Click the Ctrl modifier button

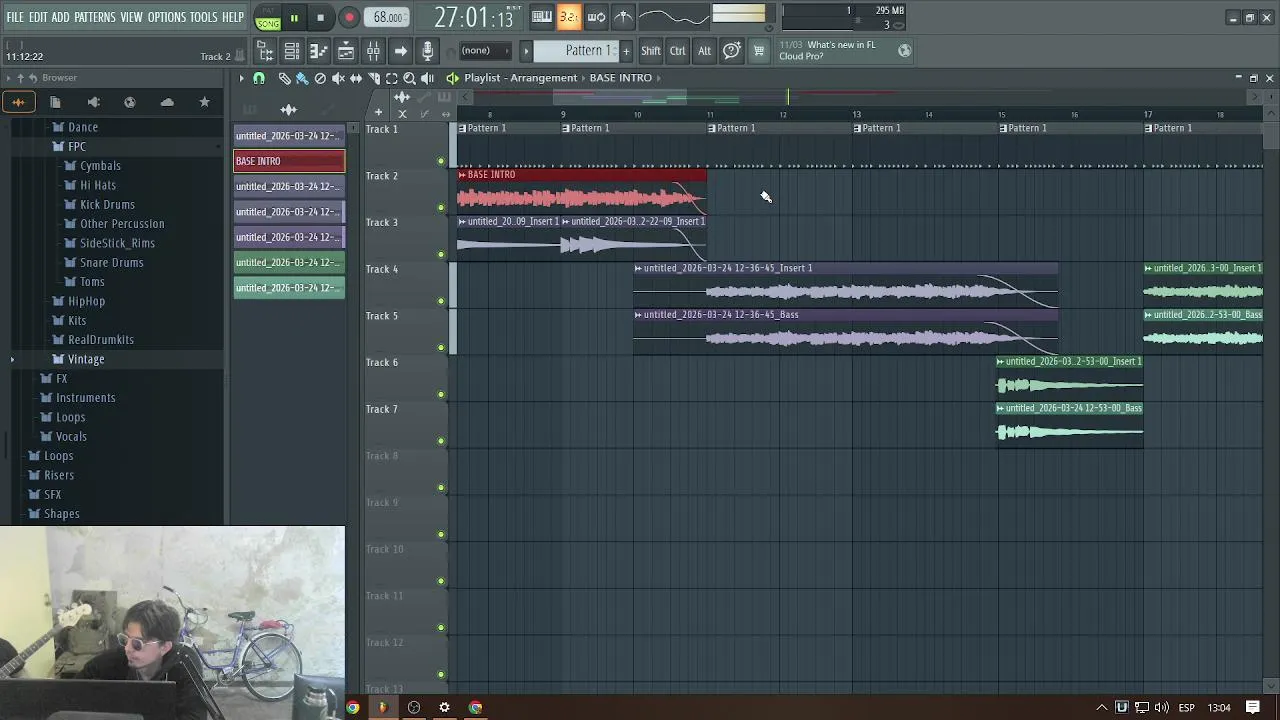click(678, 51)
